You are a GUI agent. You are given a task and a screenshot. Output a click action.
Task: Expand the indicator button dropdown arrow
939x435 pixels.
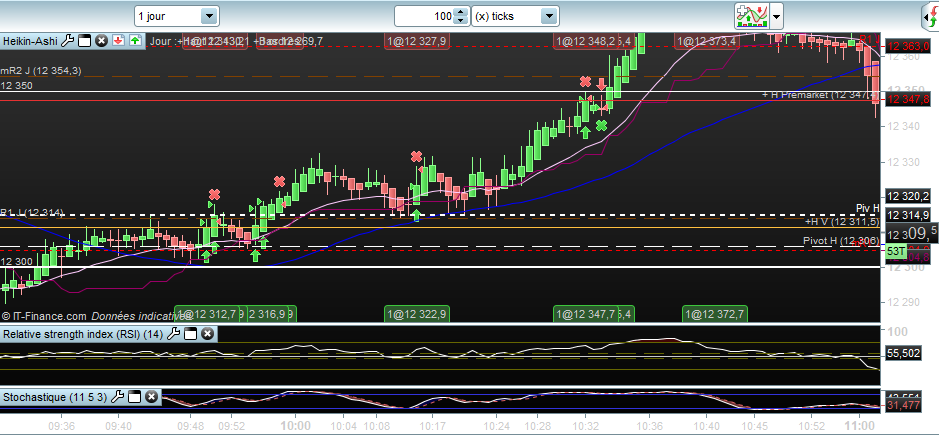[x=776, y=16]
